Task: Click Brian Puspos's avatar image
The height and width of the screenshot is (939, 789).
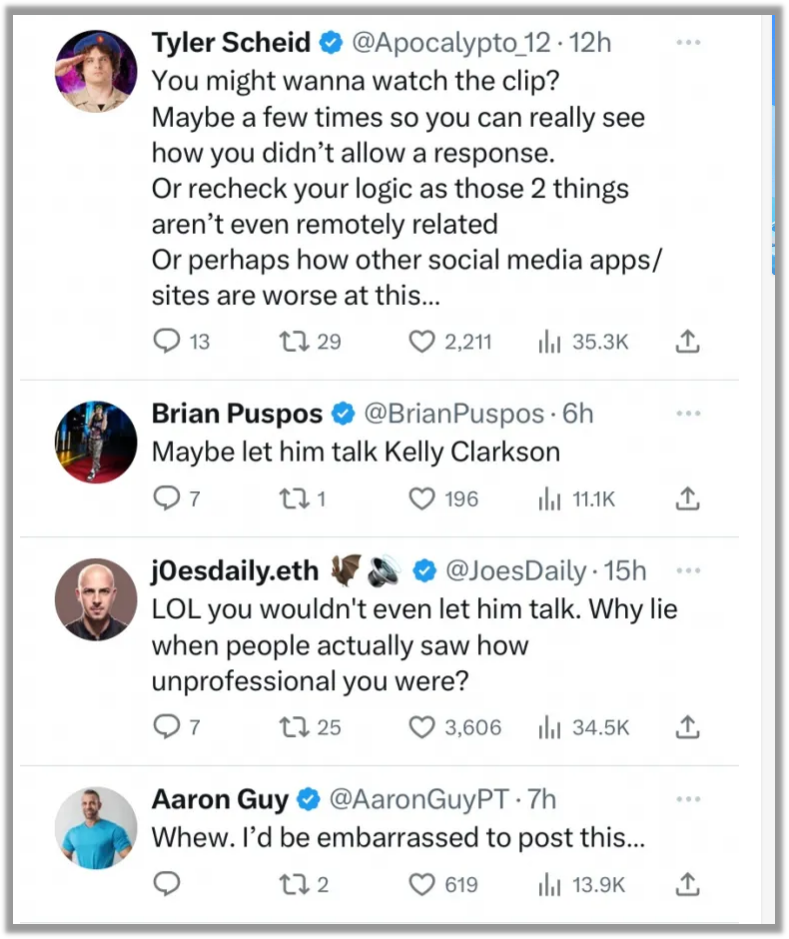Action: tap(95, 441)
